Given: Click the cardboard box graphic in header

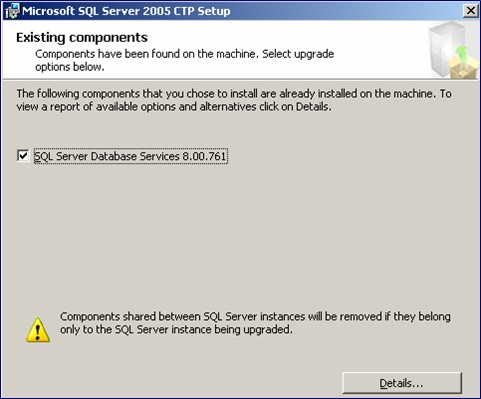Looking at the screenshot, I should click(463, 67).
